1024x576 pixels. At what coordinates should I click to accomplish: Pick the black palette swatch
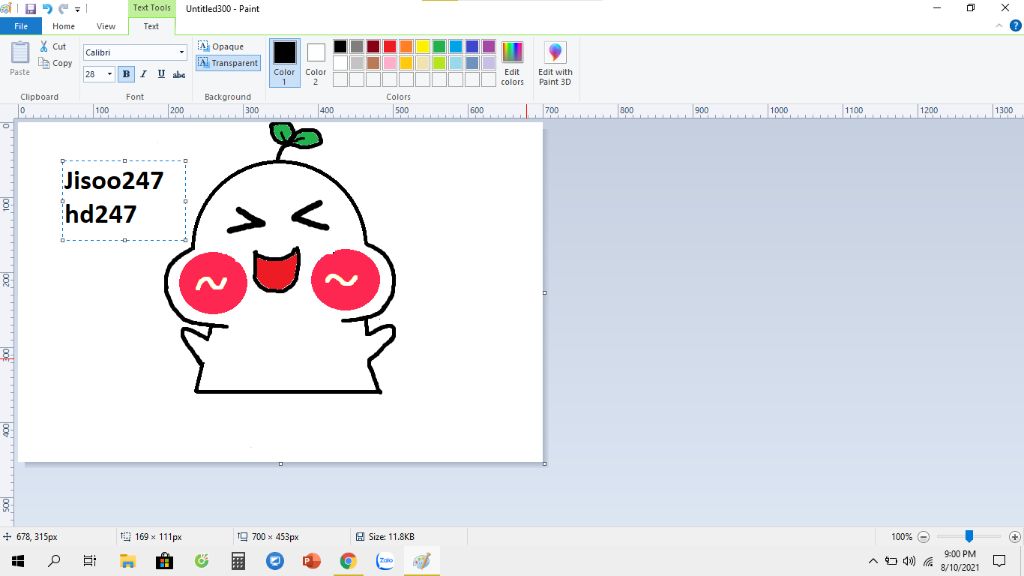340,46
